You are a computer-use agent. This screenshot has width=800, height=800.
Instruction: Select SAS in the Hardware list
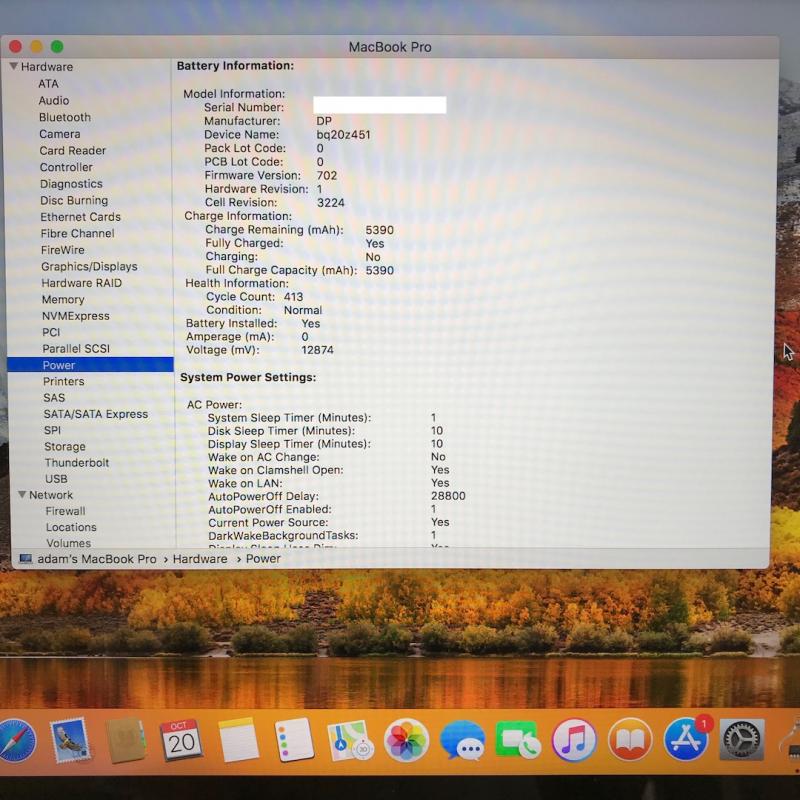(54, 397)
